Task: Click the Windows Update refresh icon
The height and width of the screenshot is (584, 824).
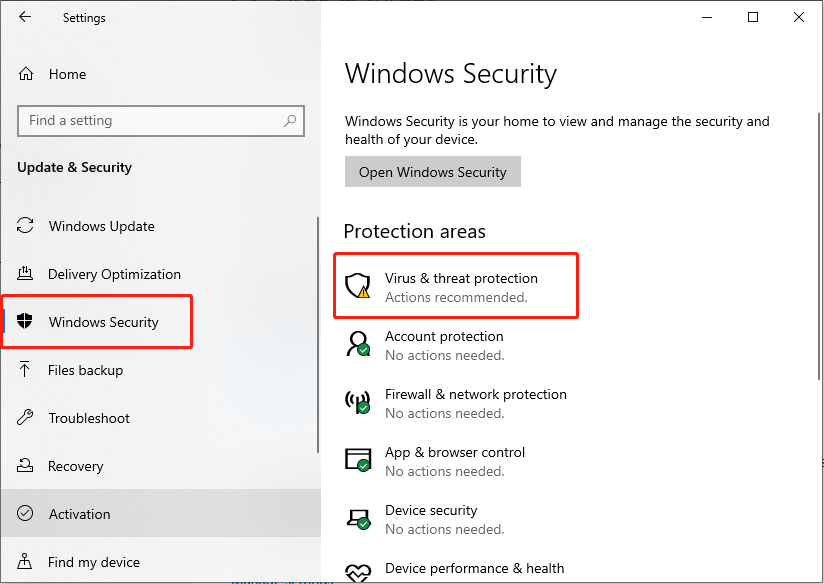Action: pyautogui.click(x=25, y=226)
